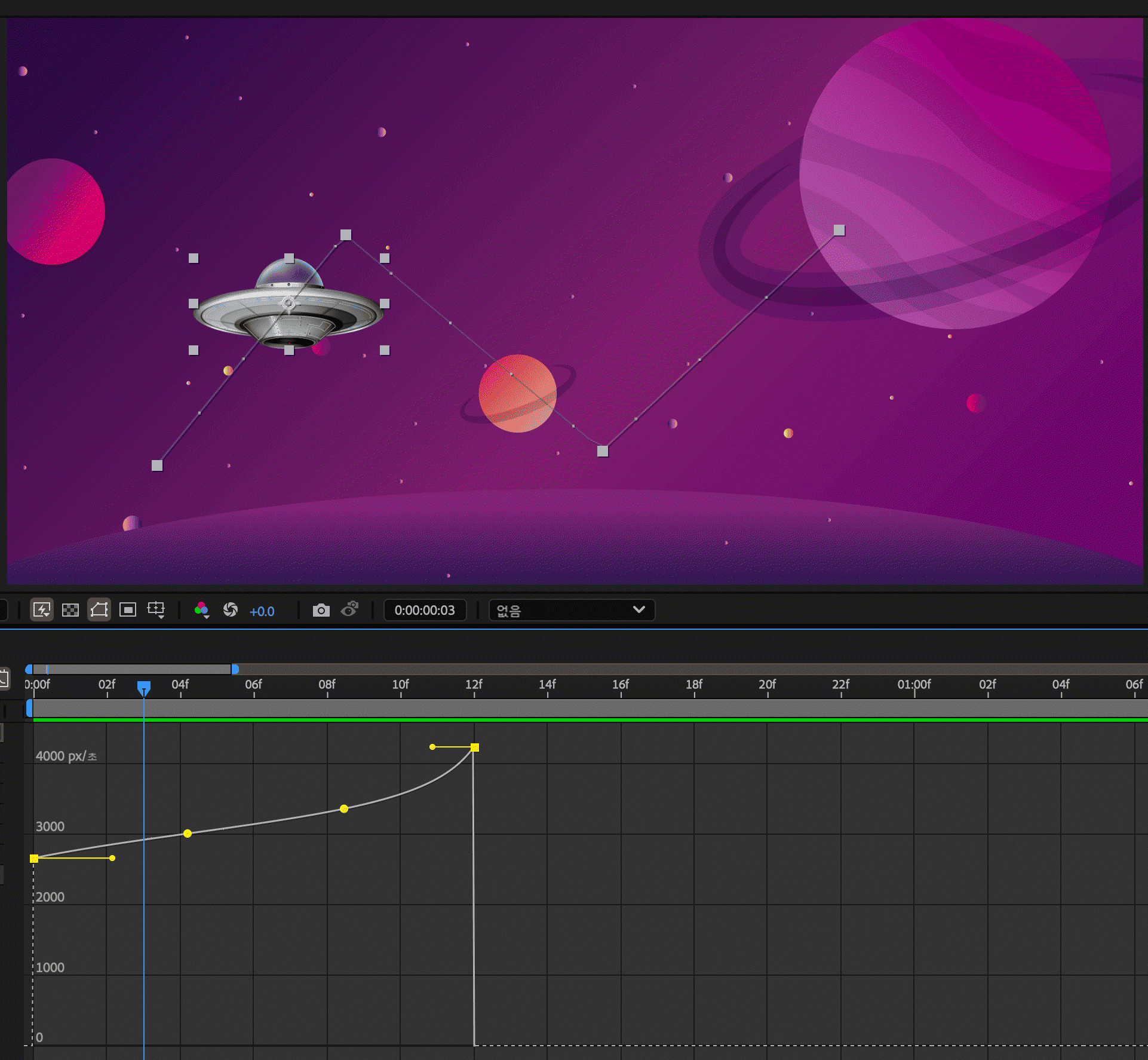The height and width of the screenshot is (1060, 1148).
Task: Toggle mask and shape path visibility
Action: pyautogui.click(x=99, y=610)
